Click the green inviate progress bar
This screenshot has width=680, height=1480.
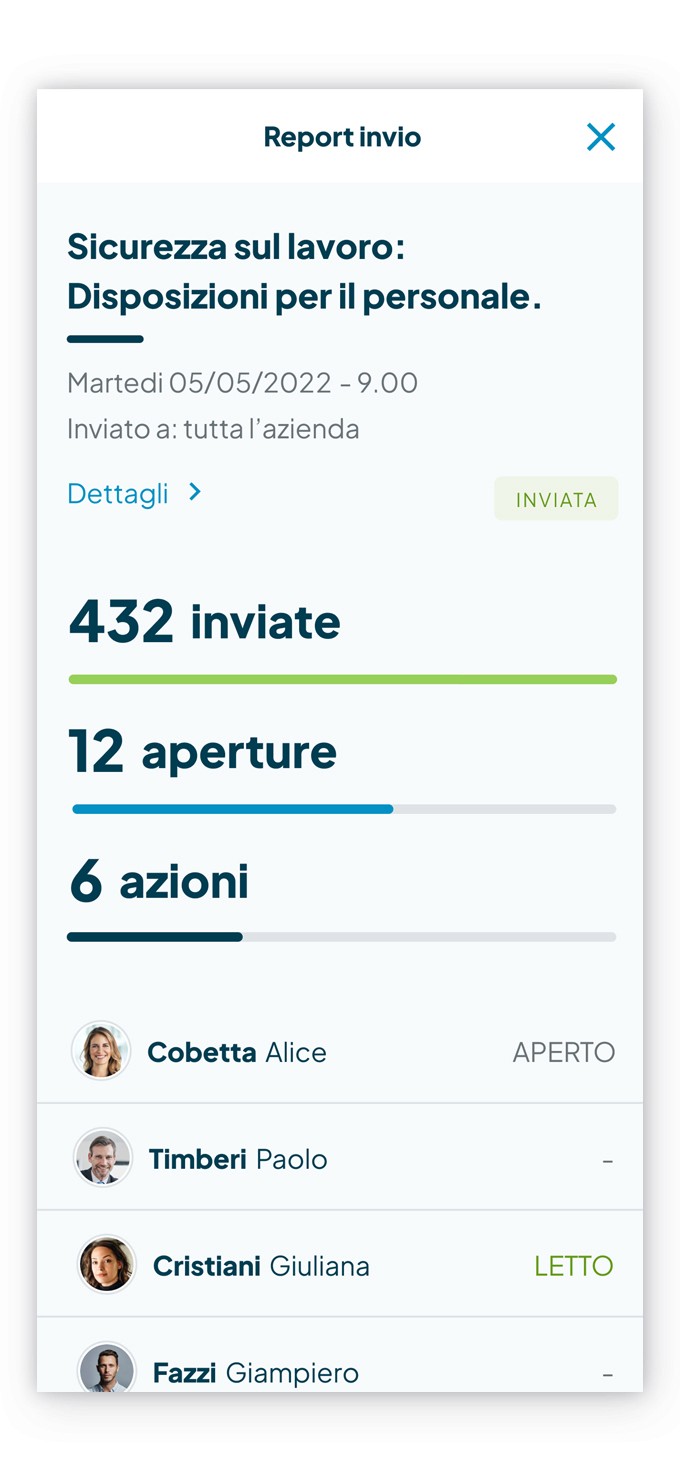[x=342, y=678]
